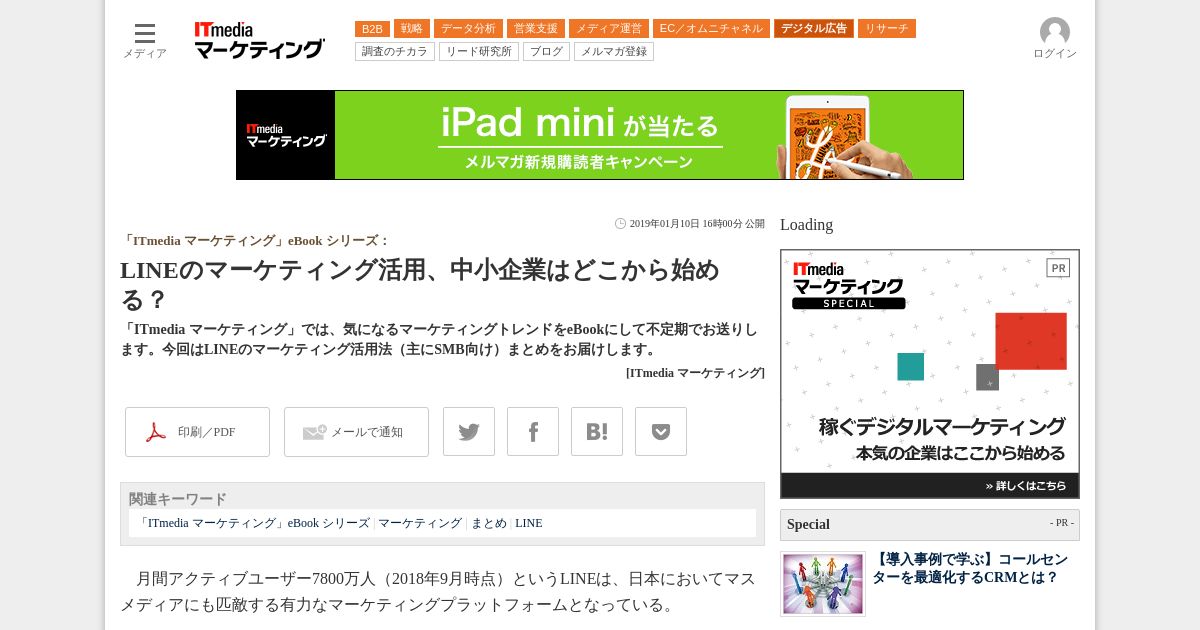The image size is (1200, 630).
Task: Go to 調査のチカラ link
Action: [395, 52]
